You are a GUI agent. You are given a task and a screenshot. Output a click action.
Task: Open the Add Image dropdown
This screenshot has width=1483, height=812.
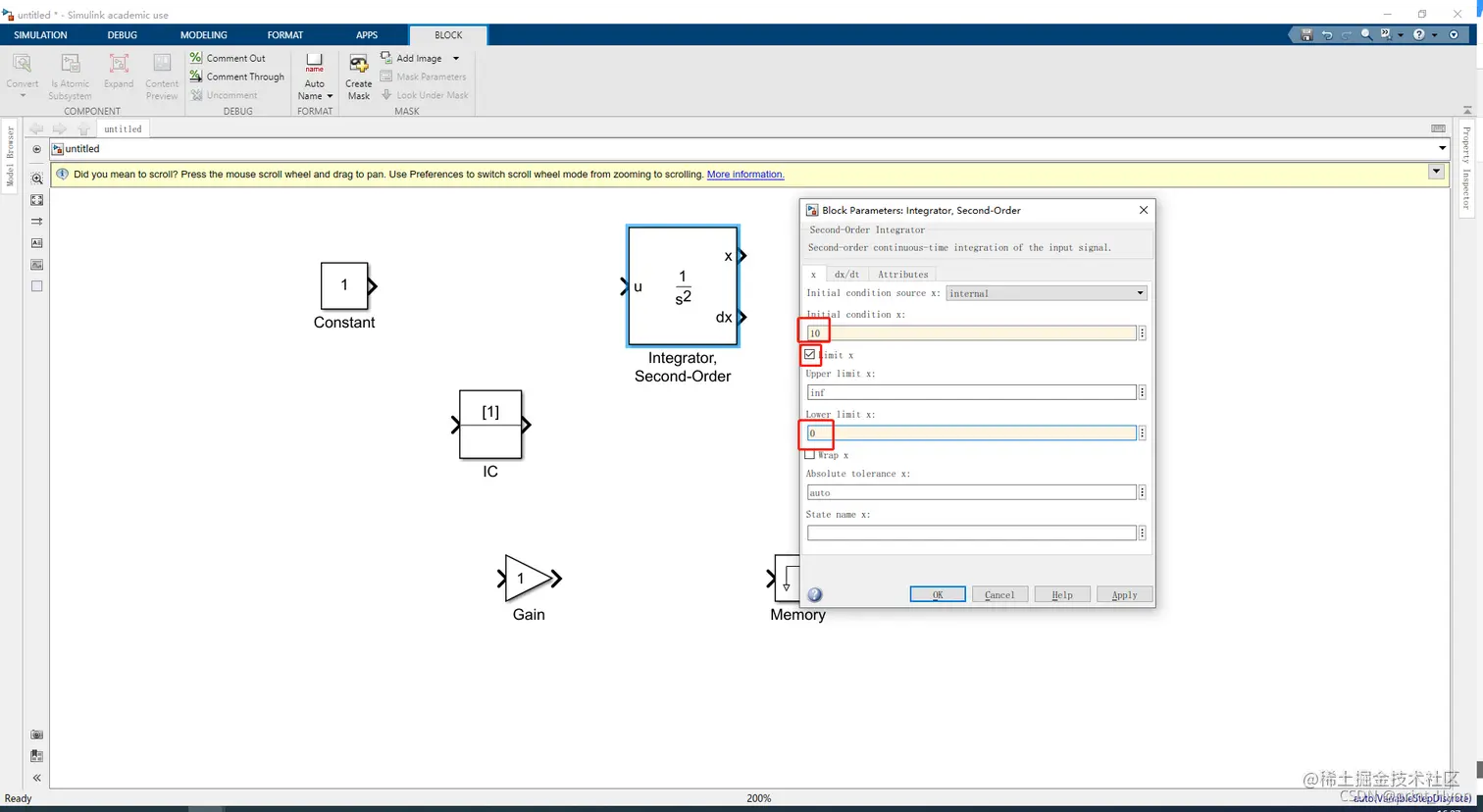coord(455,58)
